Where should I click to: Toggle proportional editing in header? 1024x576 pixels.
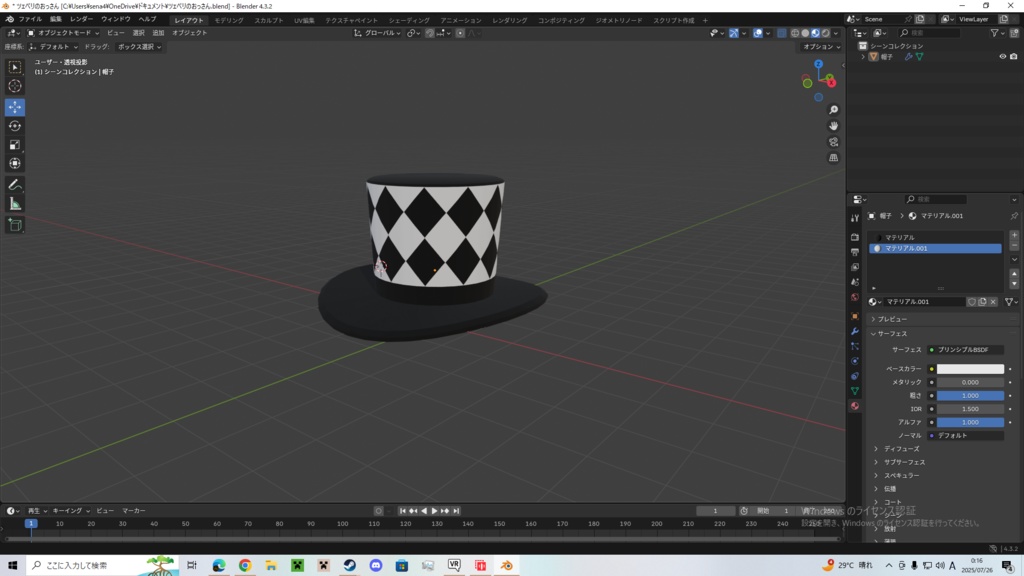click(x=460, y=33)
